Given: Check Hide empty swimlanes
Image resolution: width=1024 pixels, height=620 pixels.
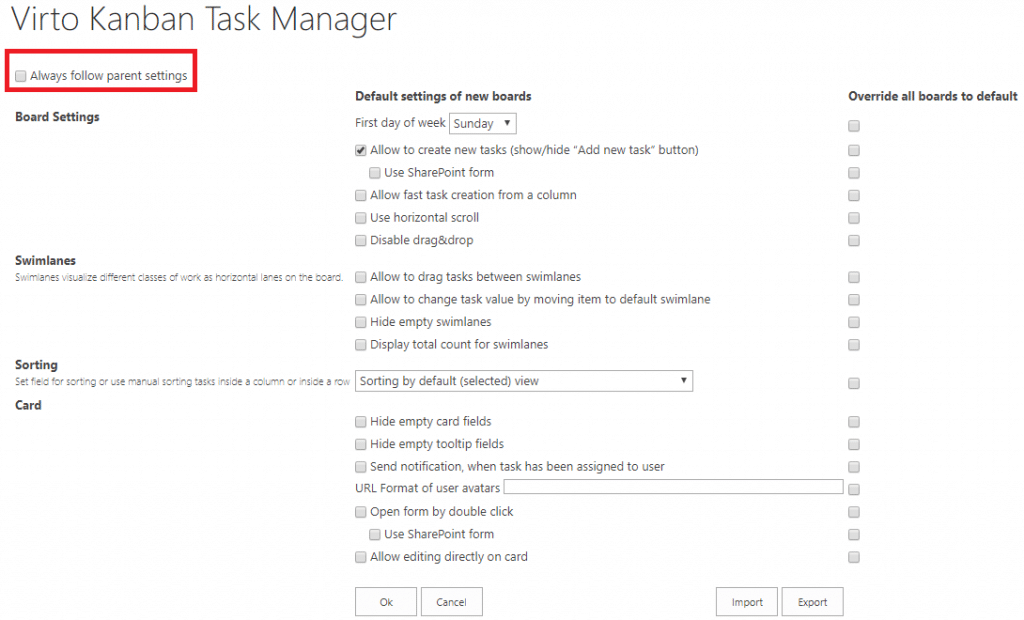Looking at the screenshot, I should pos(360,322).
